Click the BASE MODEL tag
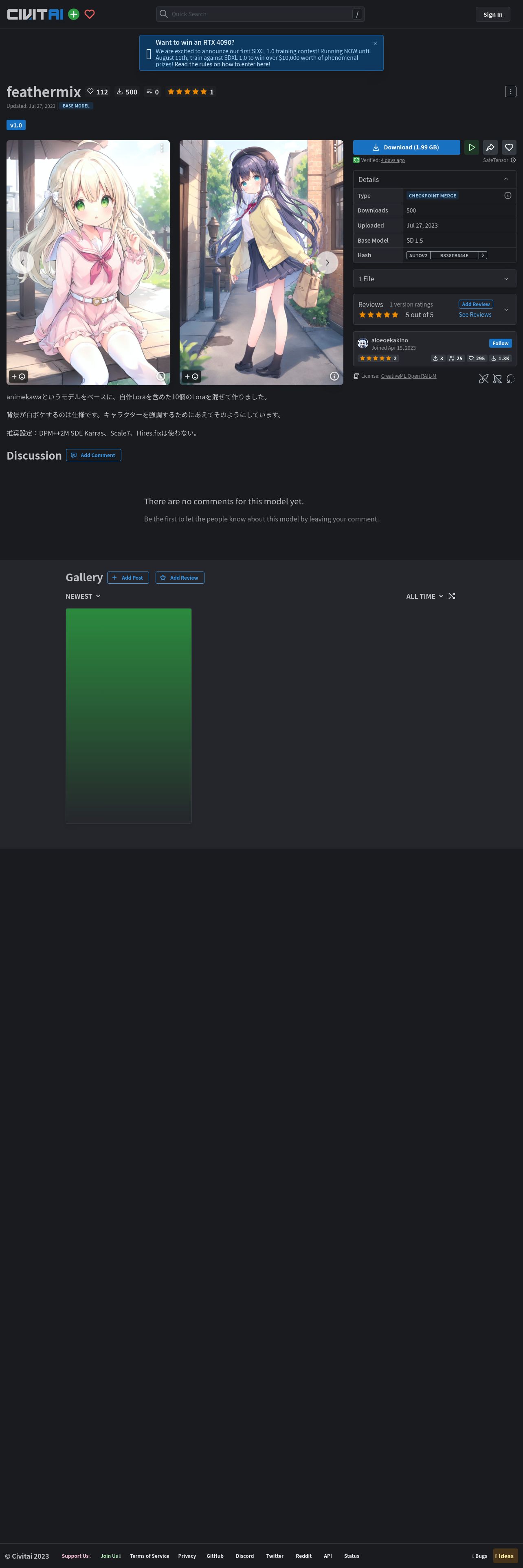 [x=76, y=106]
